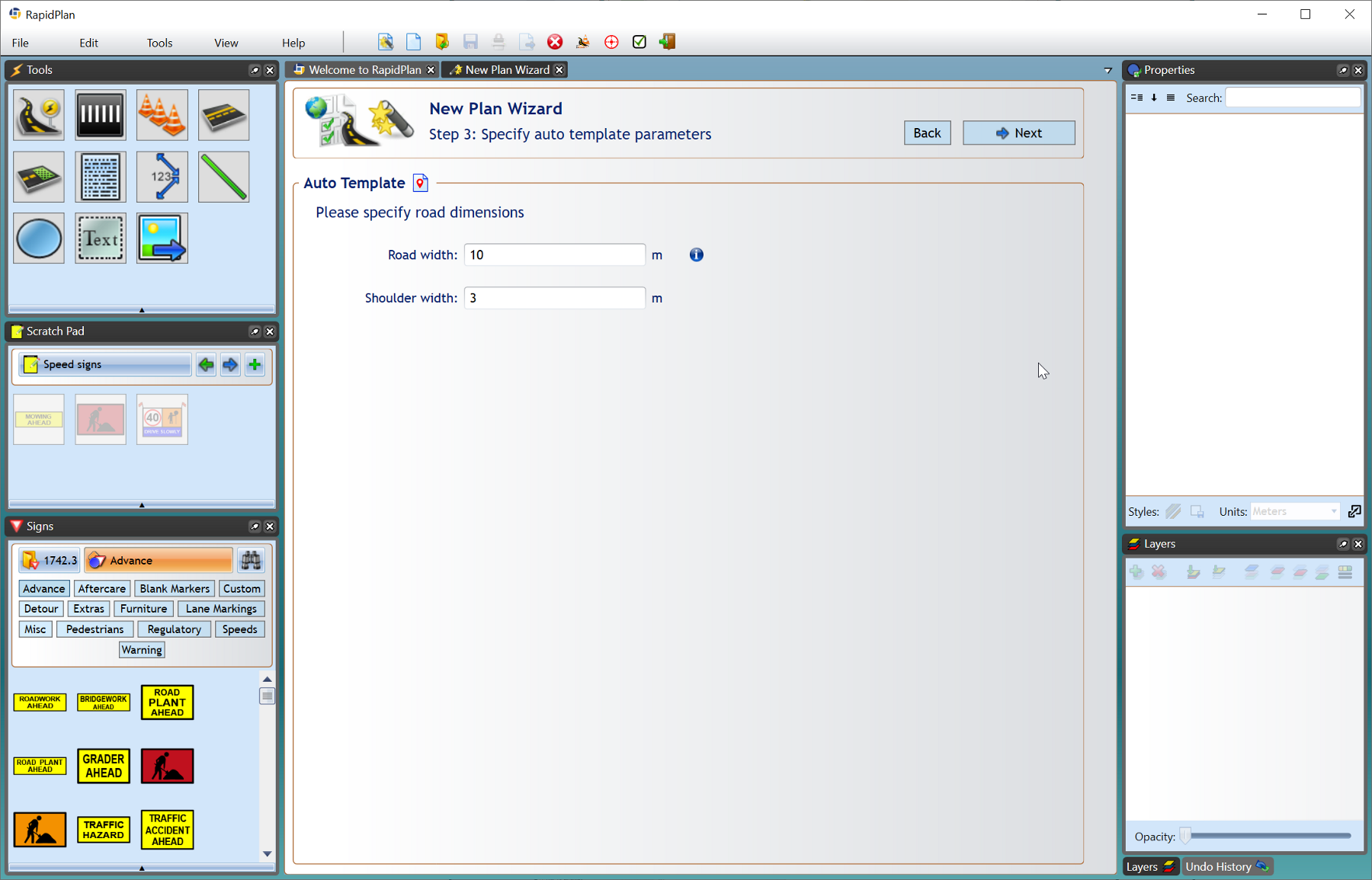
Task: Filter signs by Pedestrians category
Action: click(95, 629)
